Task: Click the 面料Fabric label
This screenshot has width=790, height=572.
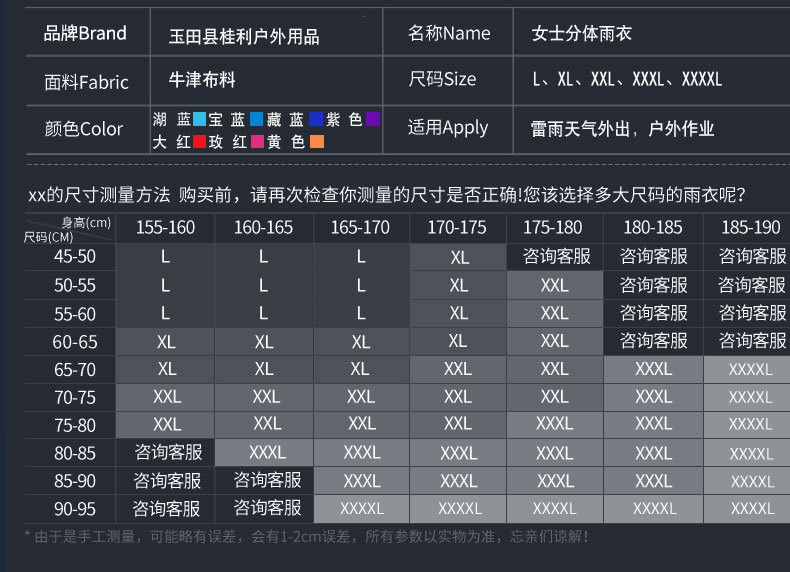Action: [x=87, y=82]
